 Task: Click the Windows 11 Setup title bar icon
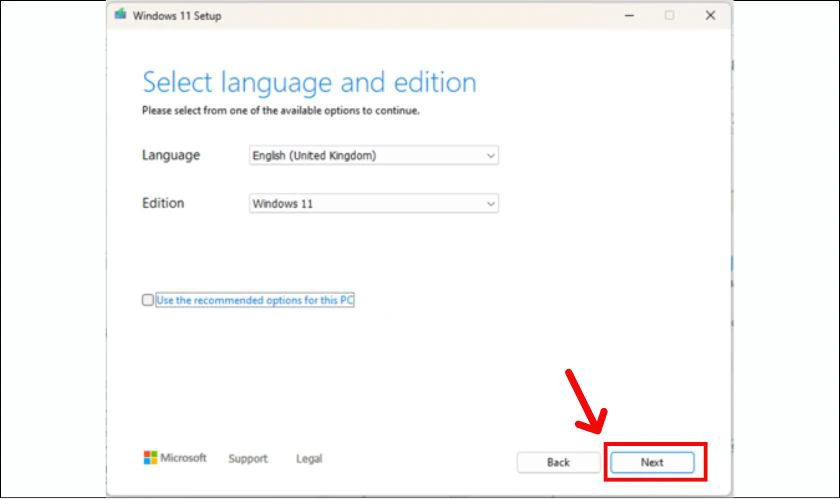[x=121, y=14]
